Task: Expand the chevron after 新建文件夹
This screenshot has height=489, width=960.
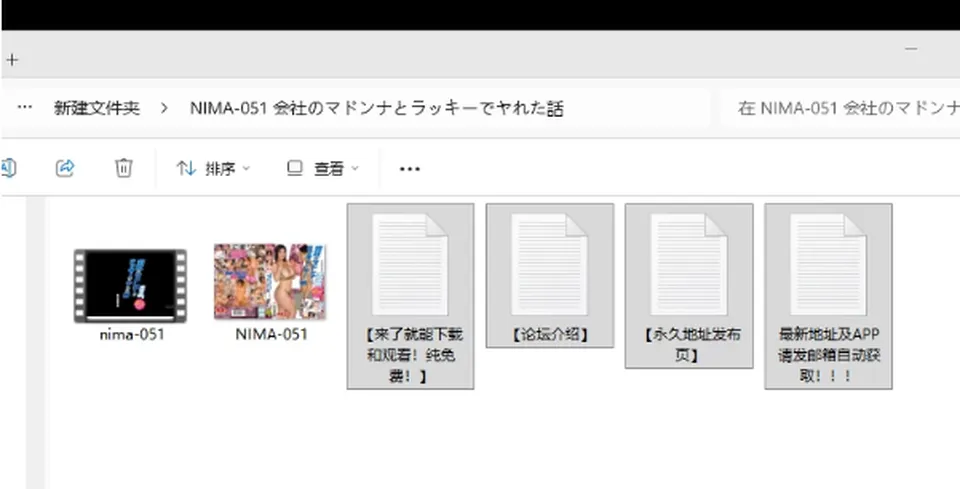Action: 164,108
